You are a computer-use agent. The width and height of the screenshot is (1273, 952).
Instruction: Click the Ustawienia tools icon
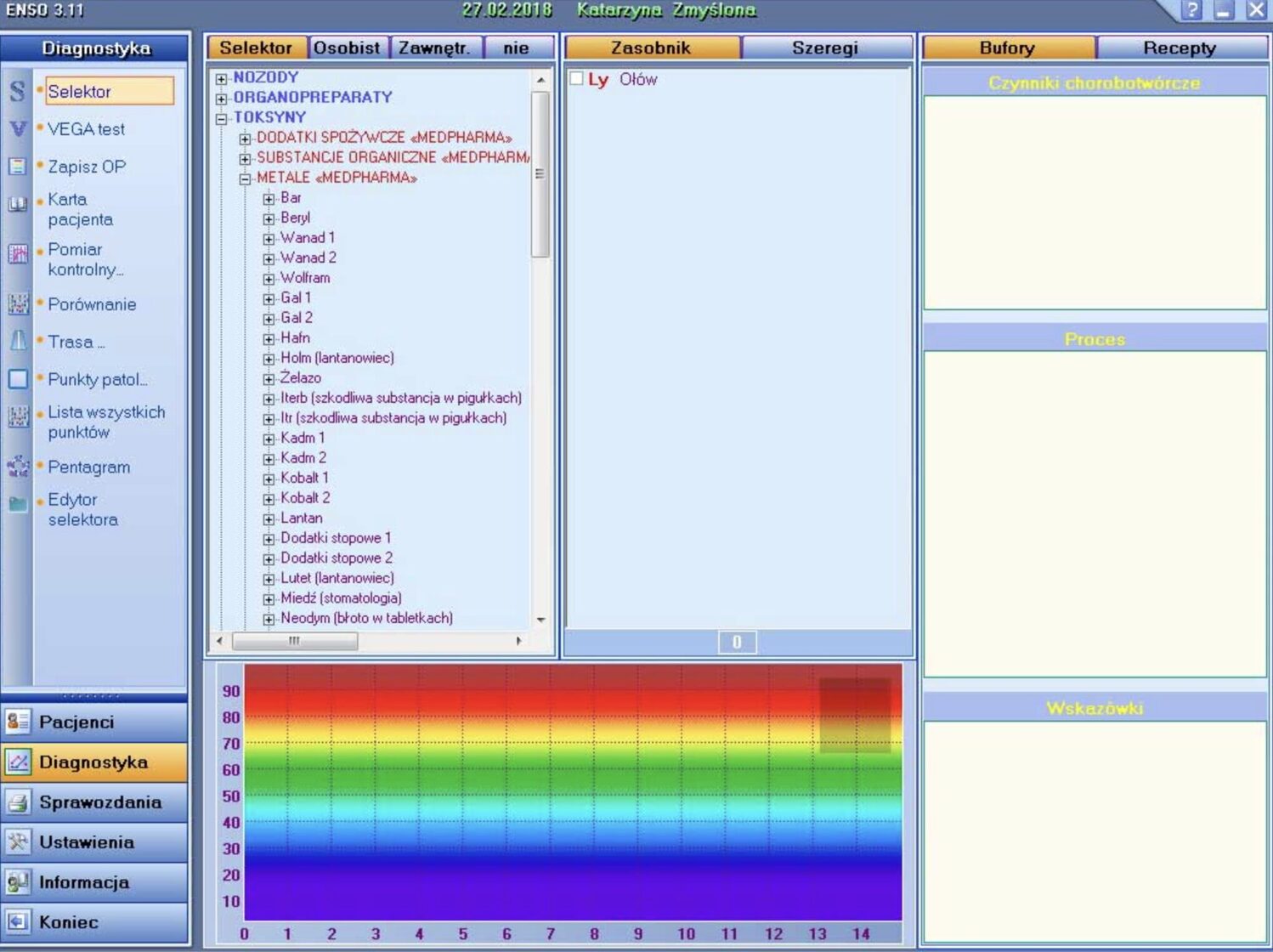(17, 841)
